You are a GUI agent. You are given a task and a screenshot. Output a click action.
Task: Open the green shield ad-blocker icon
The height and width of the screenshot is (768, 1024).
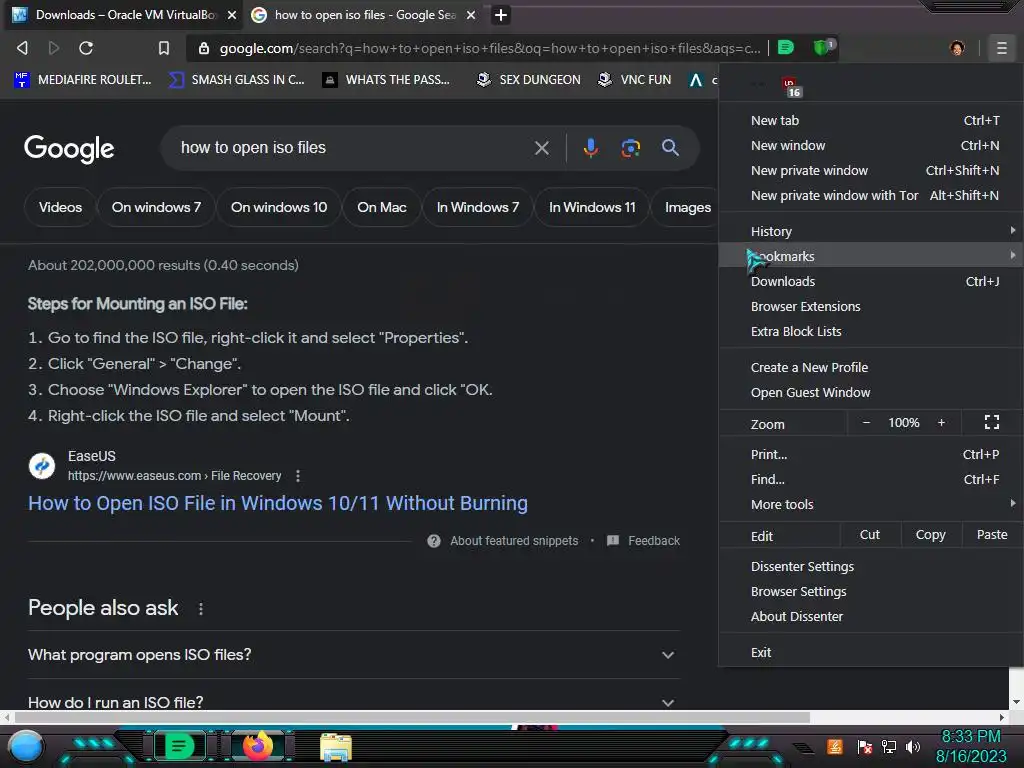point(822,47)
